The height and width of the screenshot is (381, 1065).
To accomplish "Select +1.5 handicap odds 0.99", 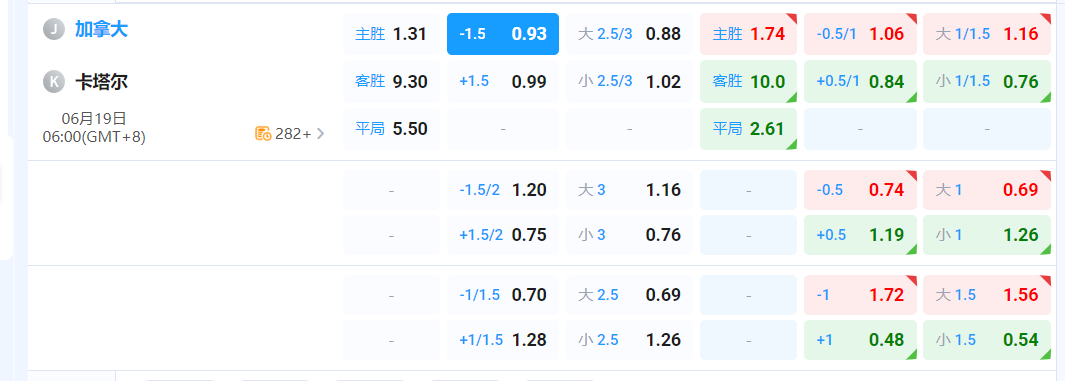I will pyautogui.click(x=503, y=81).
